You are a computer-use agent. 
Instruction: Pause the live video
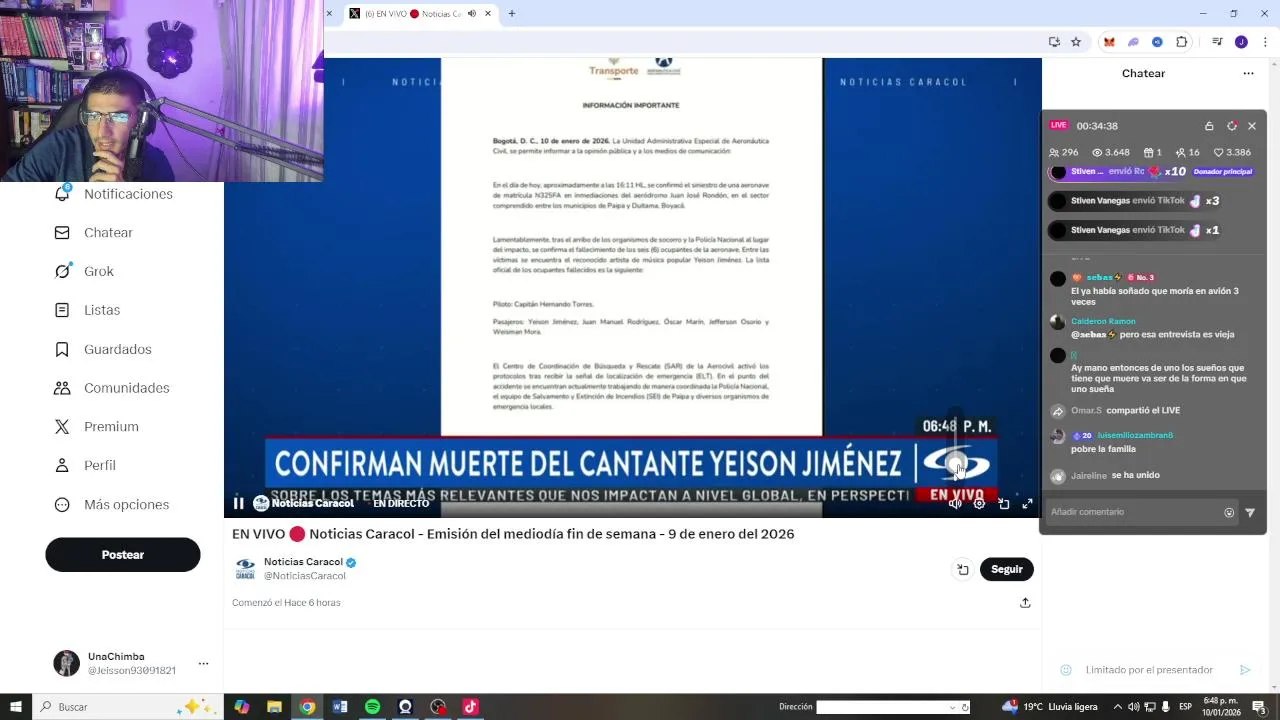pos(238,504)
